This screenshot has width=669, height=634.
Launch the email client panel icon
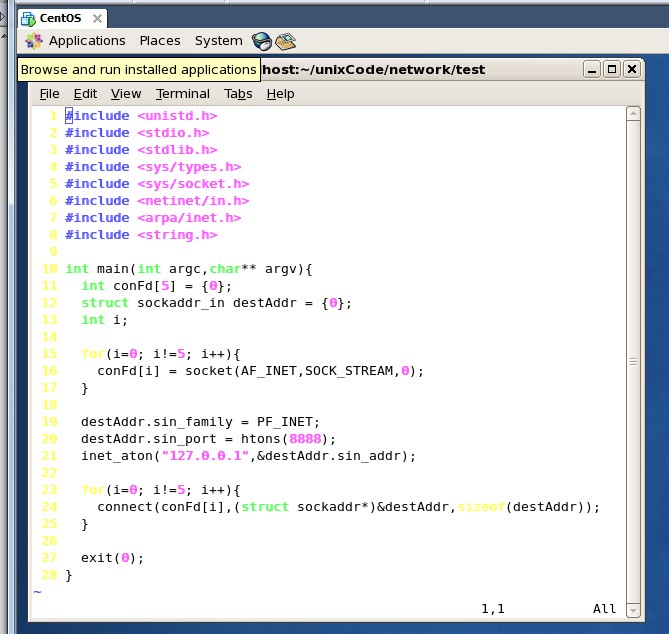click(285, 41)
